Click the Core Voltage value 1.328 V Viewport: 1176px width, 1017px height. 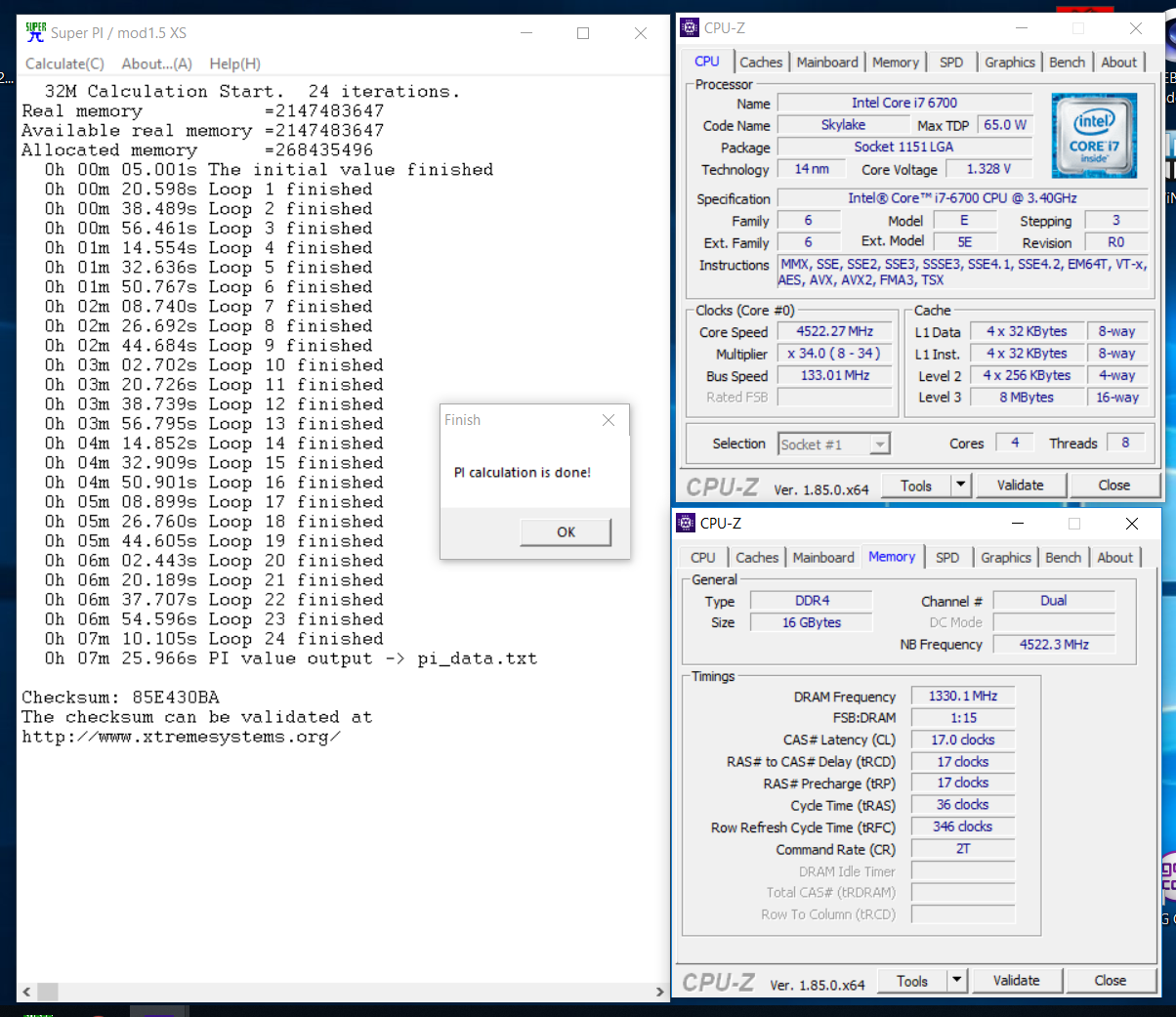988,169
